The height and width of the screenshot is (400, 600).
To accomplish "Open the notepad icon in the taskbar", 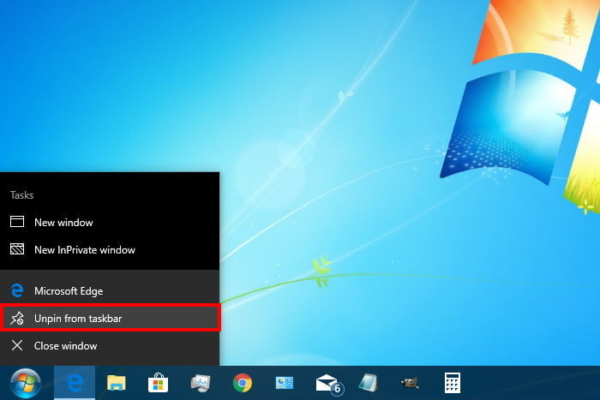I will click(x=368, y=383).
